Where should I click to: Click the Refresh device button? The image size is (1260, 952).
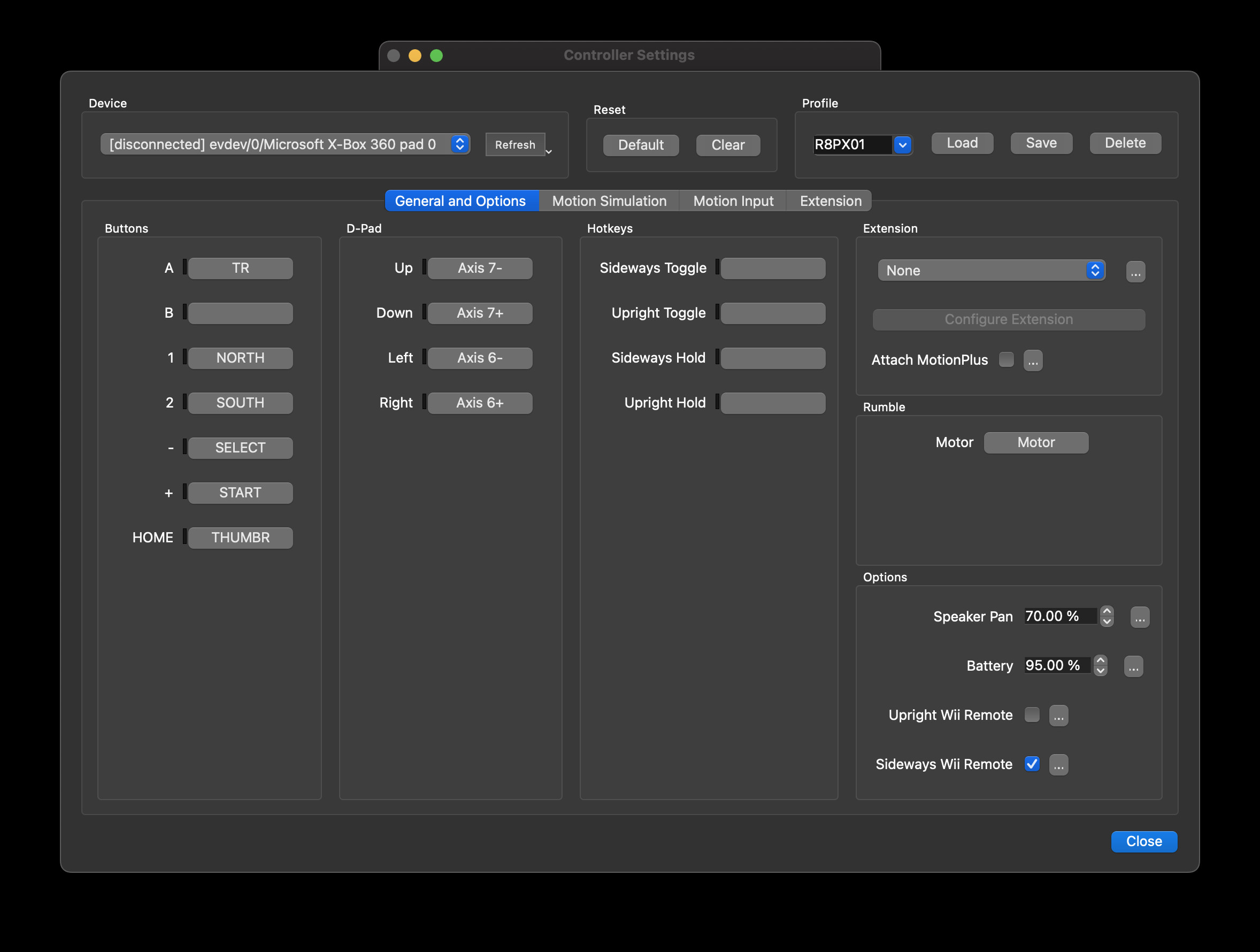click(515, 145)
